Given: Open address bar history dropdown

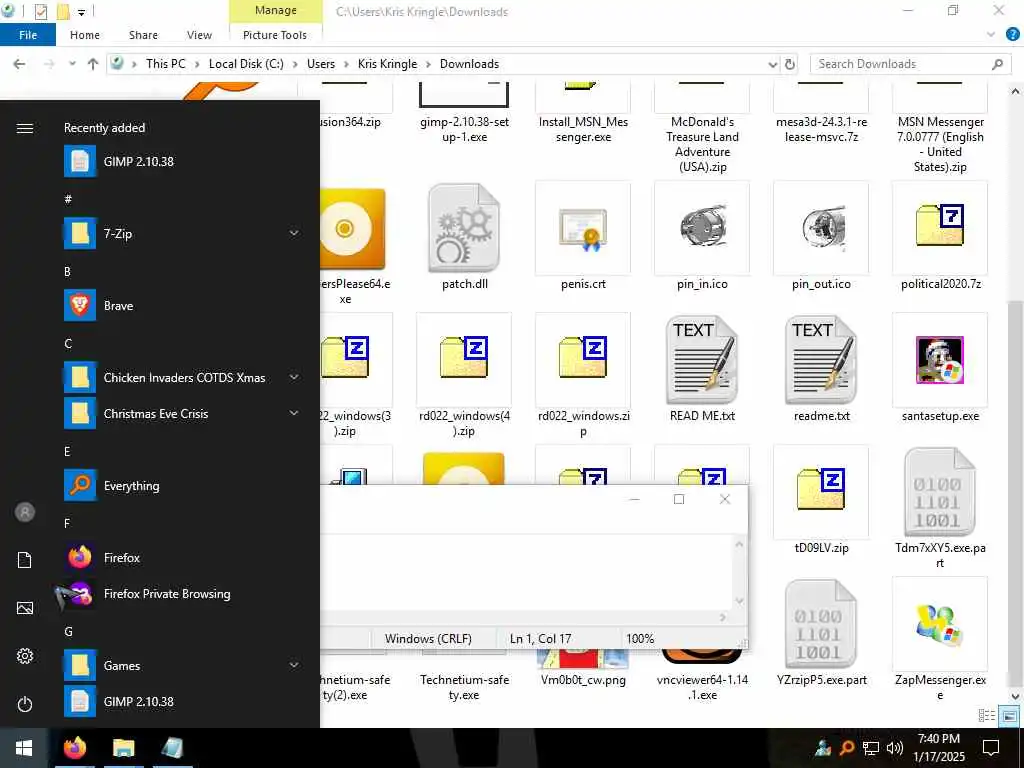Looking at the screenshot, I should click(x=773, y=64).
